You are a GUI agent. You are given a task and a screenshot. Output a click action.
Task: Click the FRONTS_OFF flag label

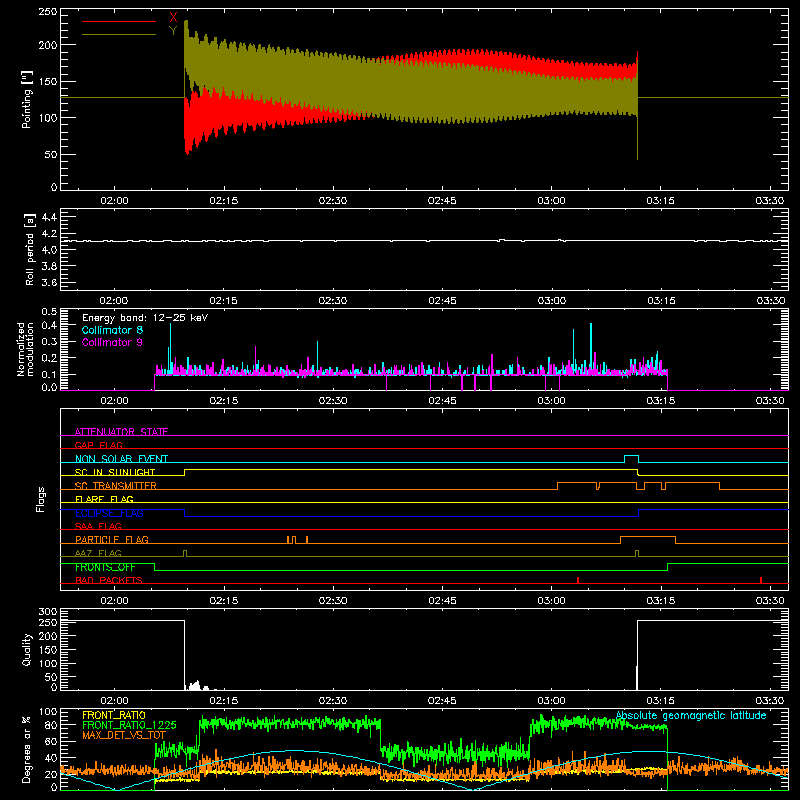click(105, 567)
